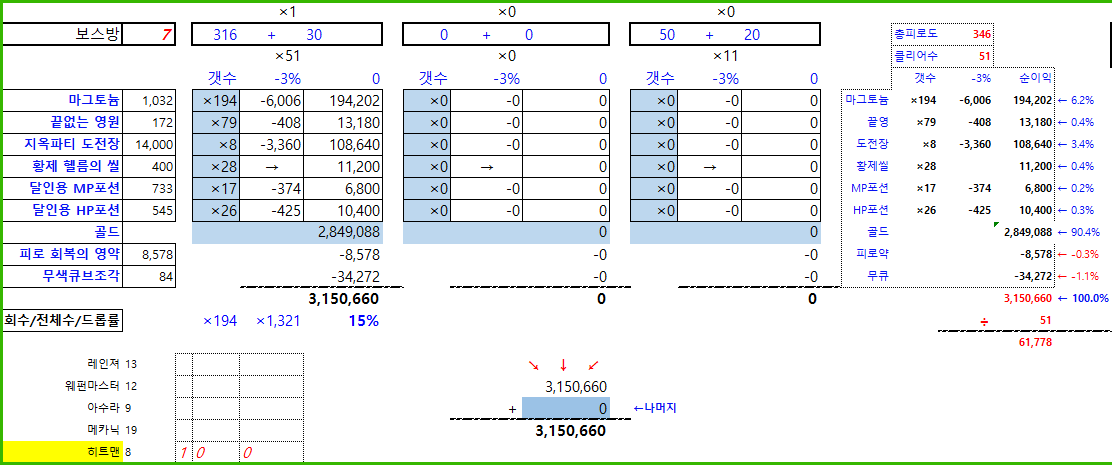The image size is (1112, 465).
Task: Select the 회수/전체수/드롭률 label cell
Action: [66, 321]
